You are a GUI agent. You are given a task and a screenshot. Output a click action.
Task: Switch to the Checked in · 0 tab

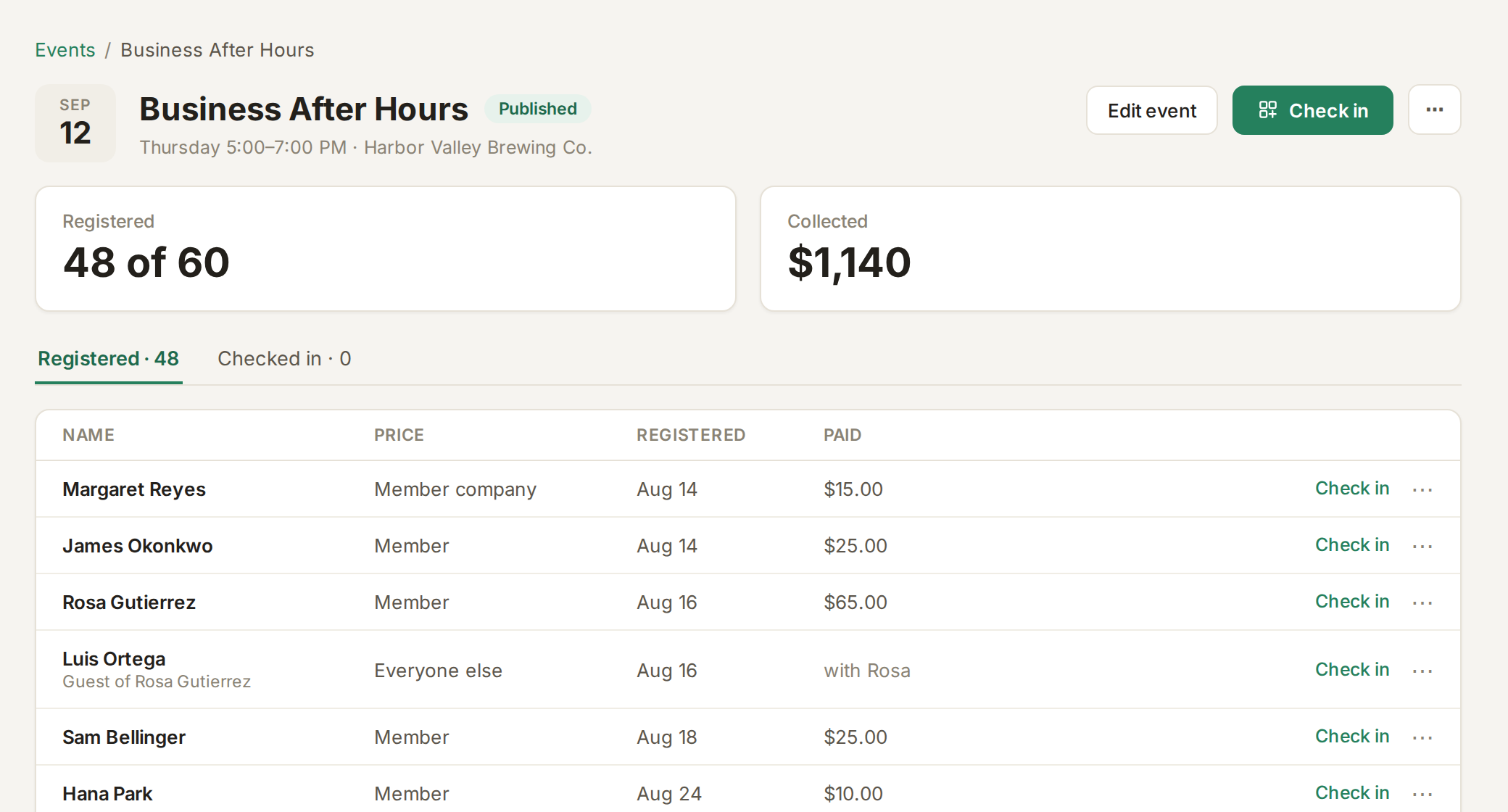(x=284, y=359)
